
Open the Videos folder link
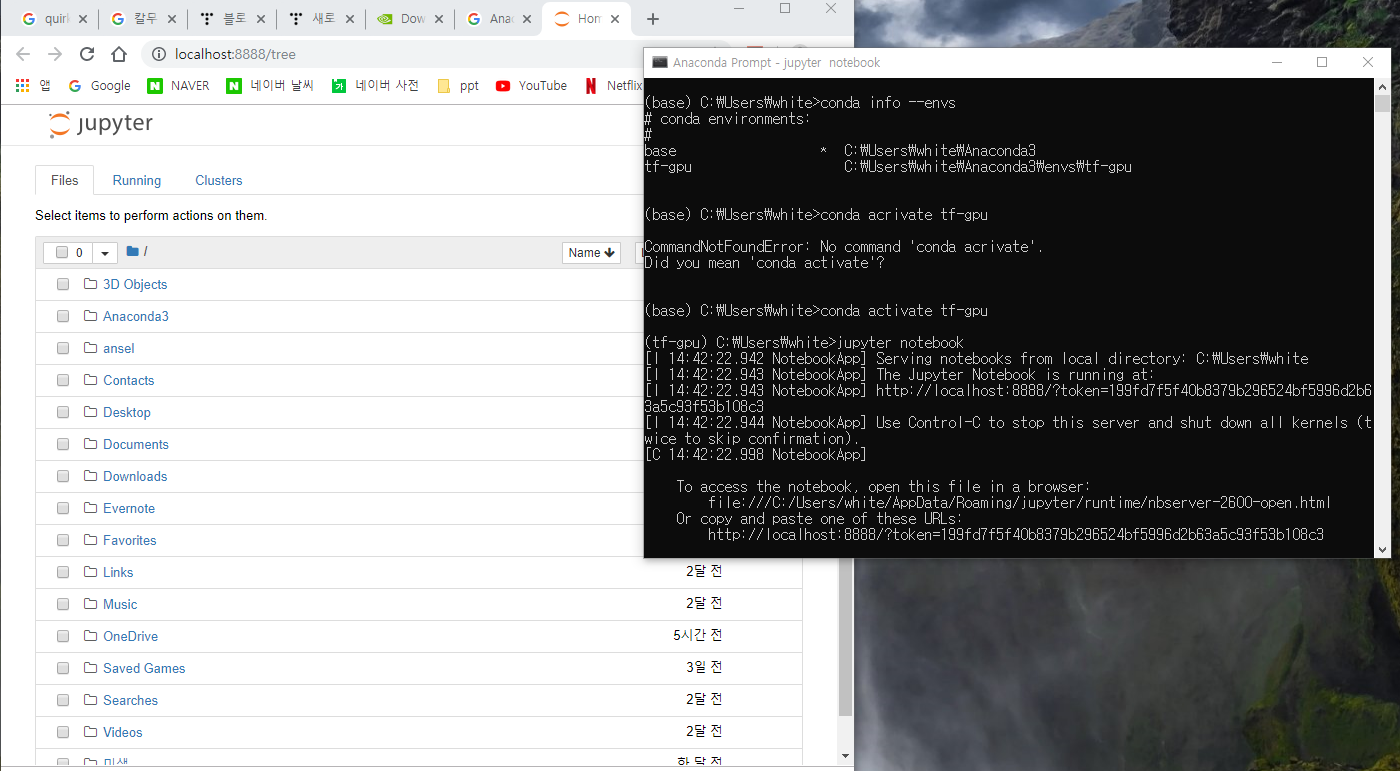coord(123,732)
